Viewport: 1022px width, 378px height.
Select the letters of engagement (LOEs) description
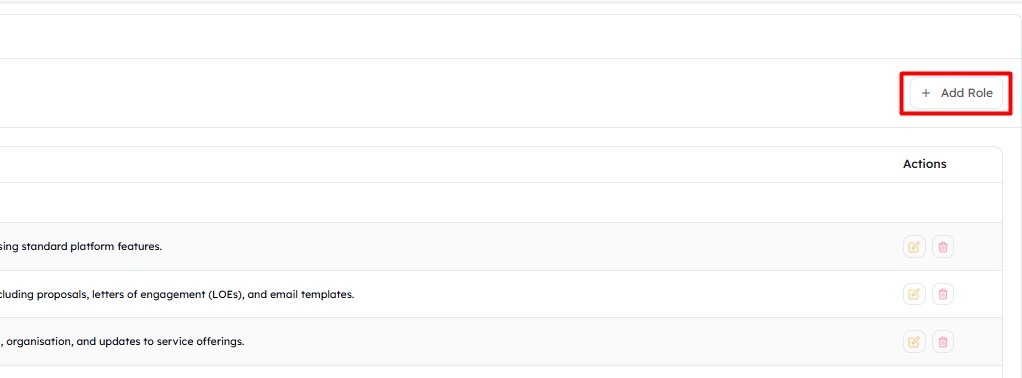pos(177,295)
